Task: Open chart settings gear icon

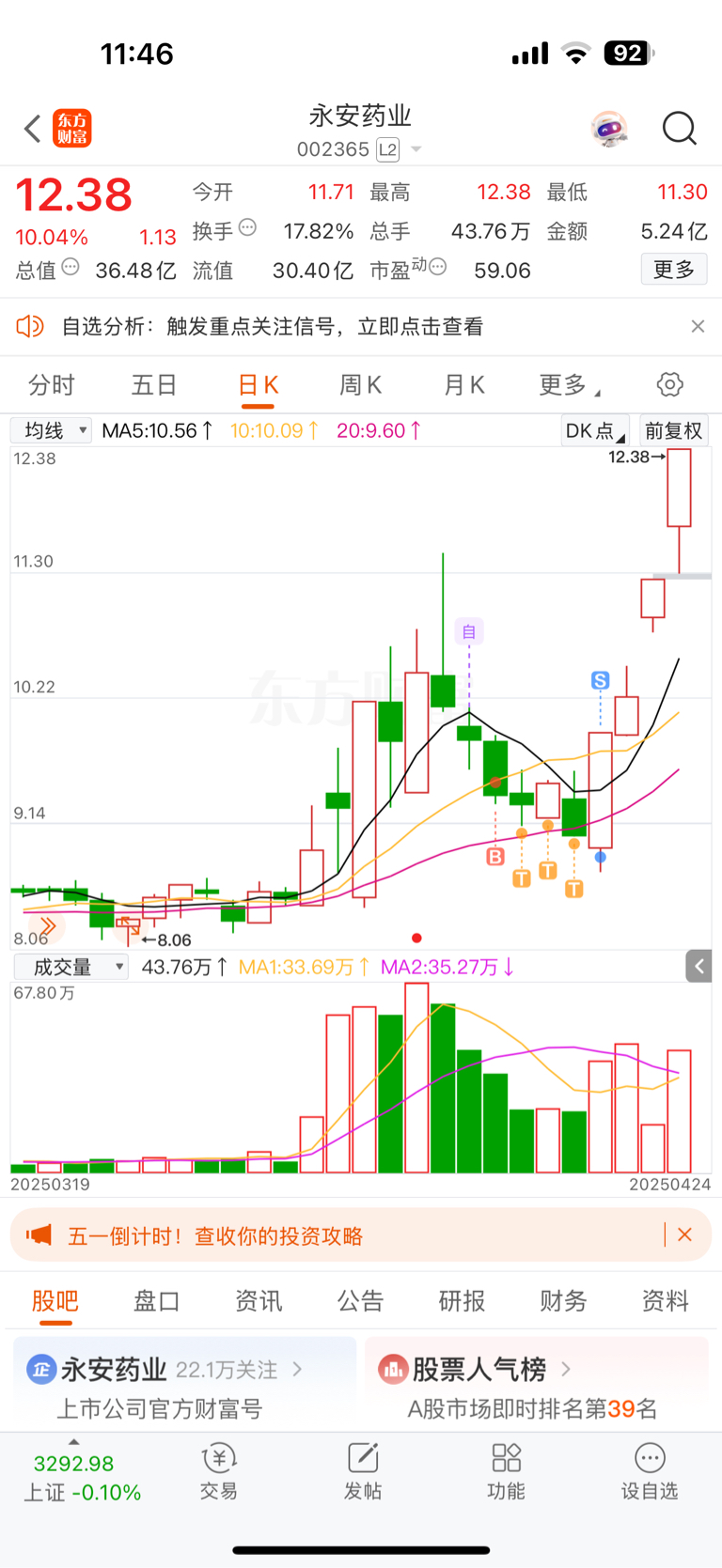Action: pyautogui.click(x=669, y=384)
